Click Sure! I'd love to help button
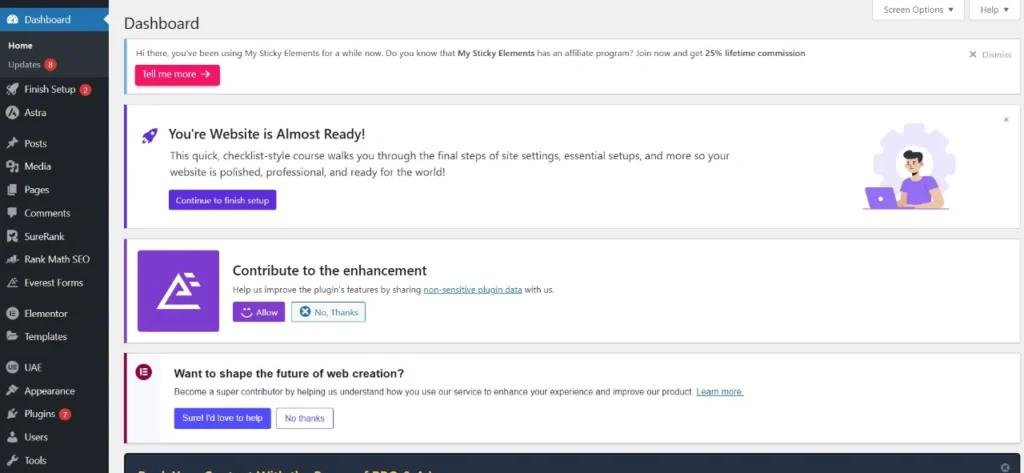The width and height of the screenshot is (1024, 473). [222, 418]
